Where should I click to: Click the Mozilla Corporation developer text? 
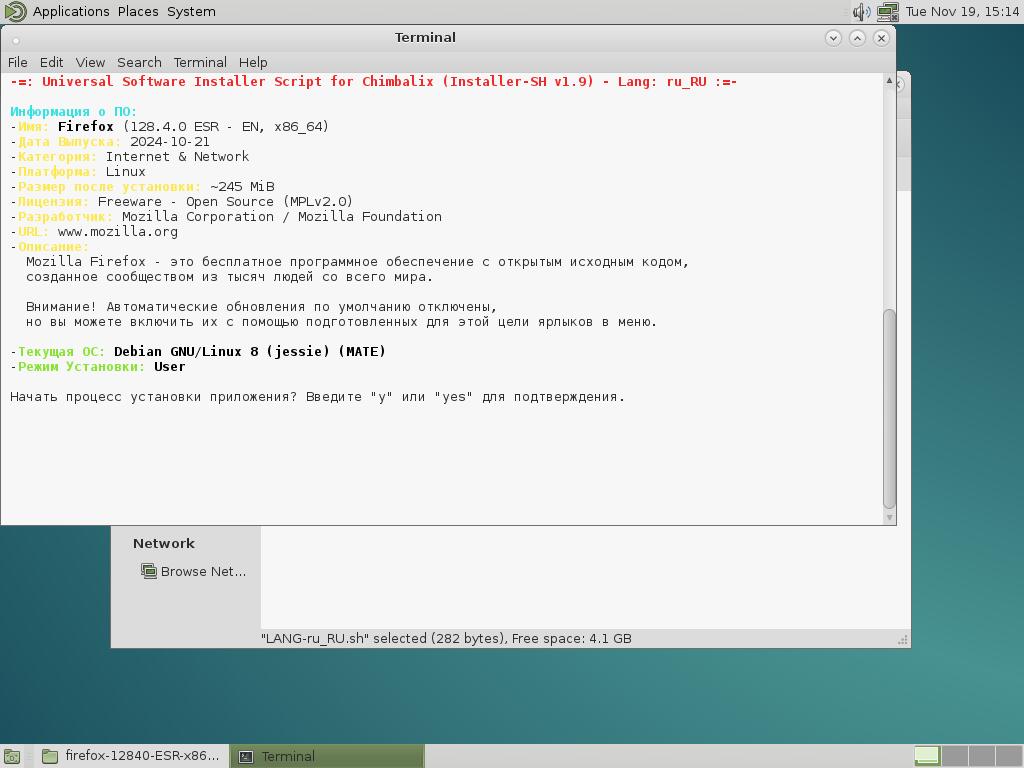point(281,217)
